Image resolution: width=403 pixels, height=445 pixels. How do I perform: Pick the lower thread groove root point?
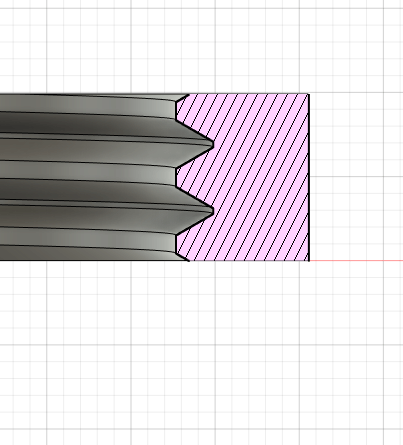pyautogui.click(x=213, y=211)
